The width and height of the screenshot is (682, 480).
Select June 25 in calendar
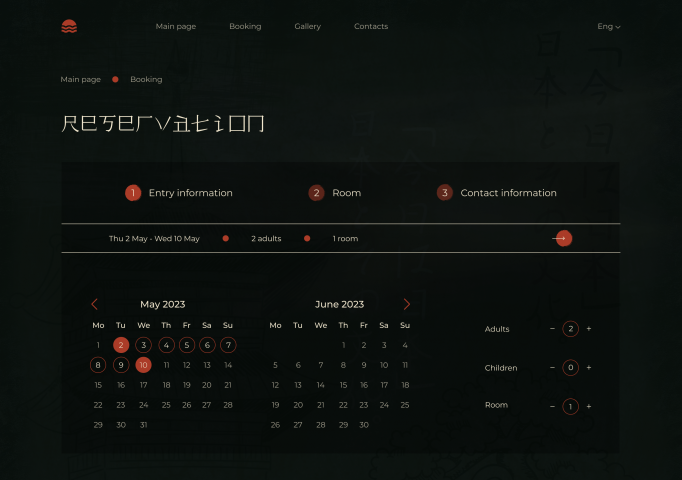[405, 405]
